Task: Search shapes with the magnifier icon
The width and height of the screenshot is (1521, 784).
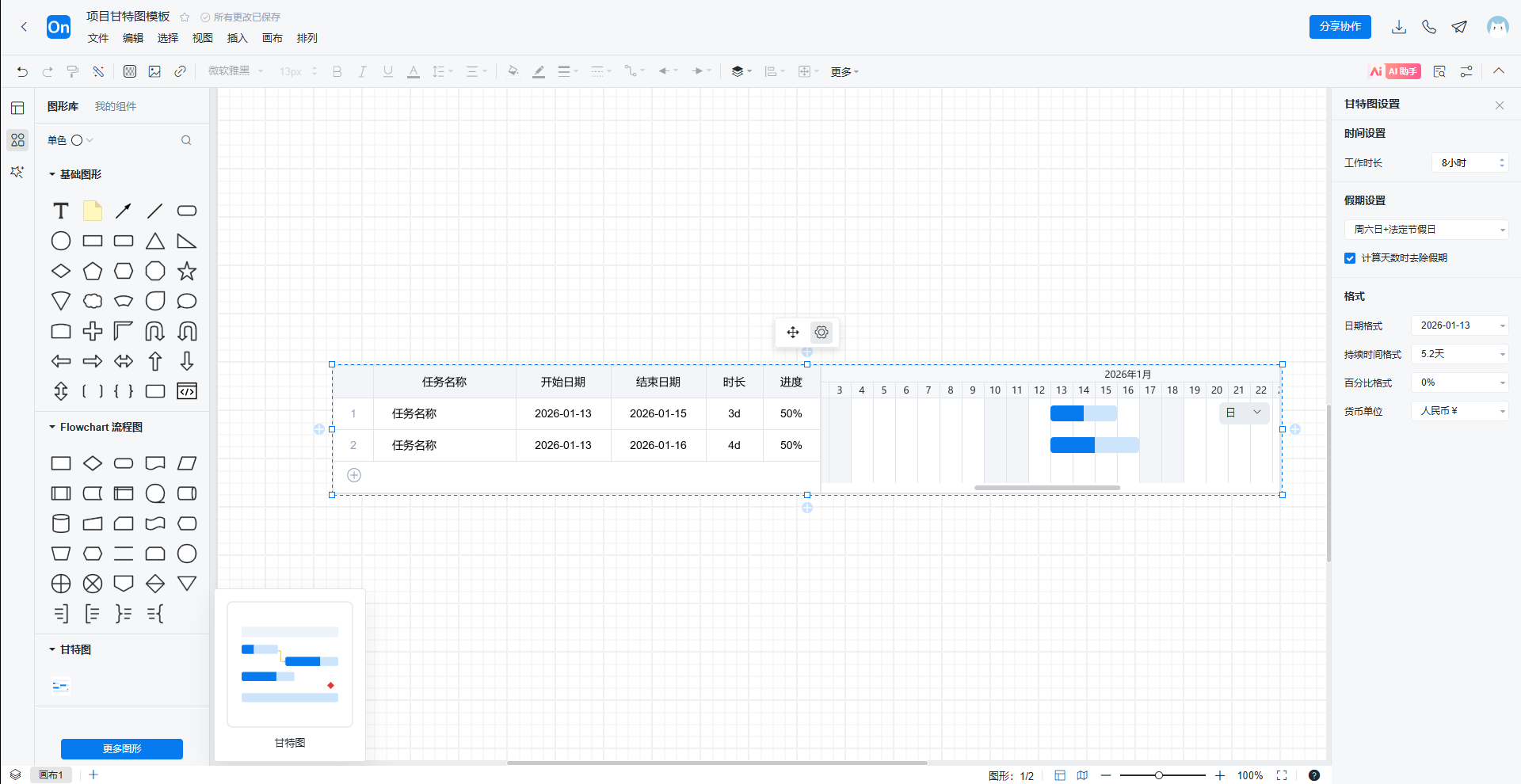Action: (x=186, y=140)
